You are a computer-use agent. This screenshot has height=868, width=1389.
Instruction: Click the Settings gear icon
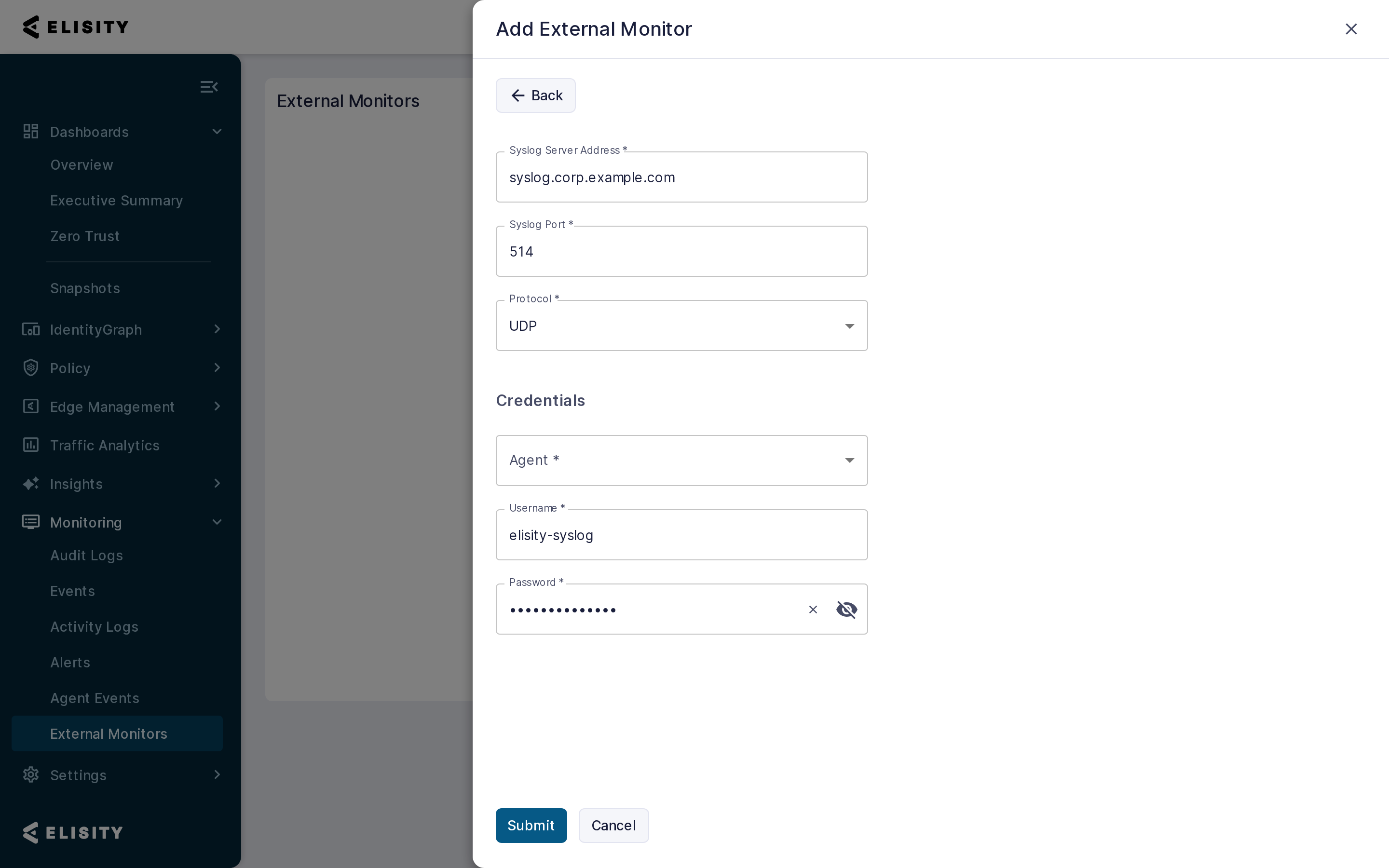[x=30, y=774]
